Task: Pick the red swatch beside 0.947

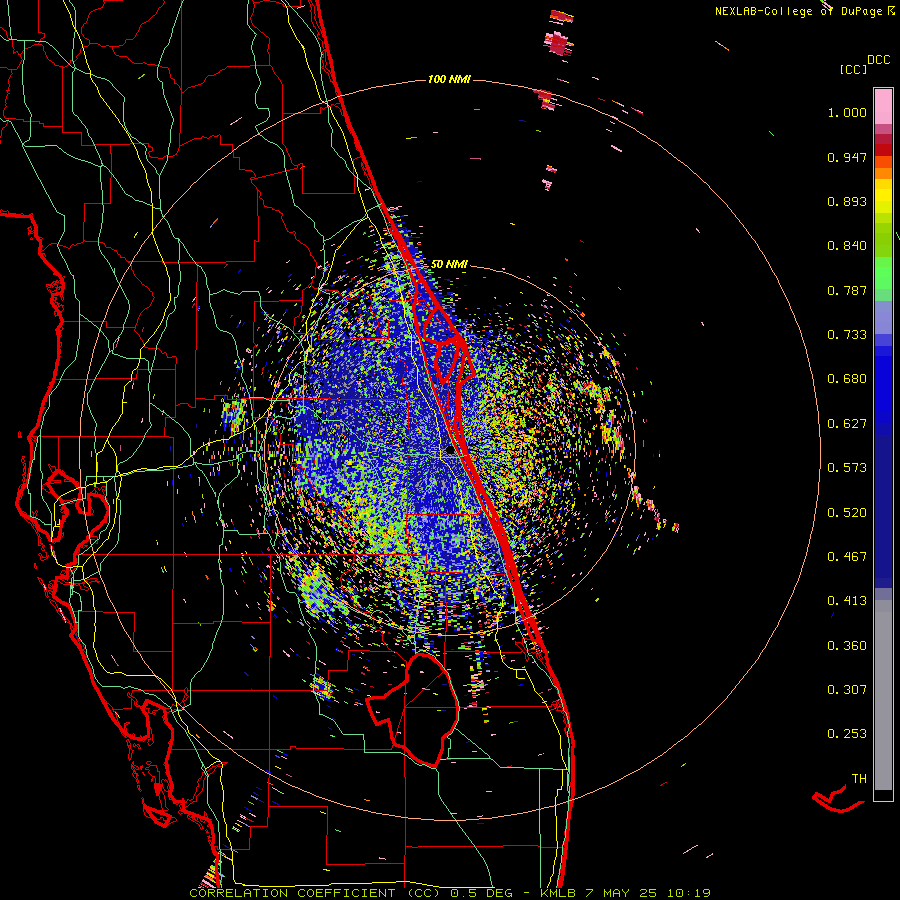Action: coord(883,150)
